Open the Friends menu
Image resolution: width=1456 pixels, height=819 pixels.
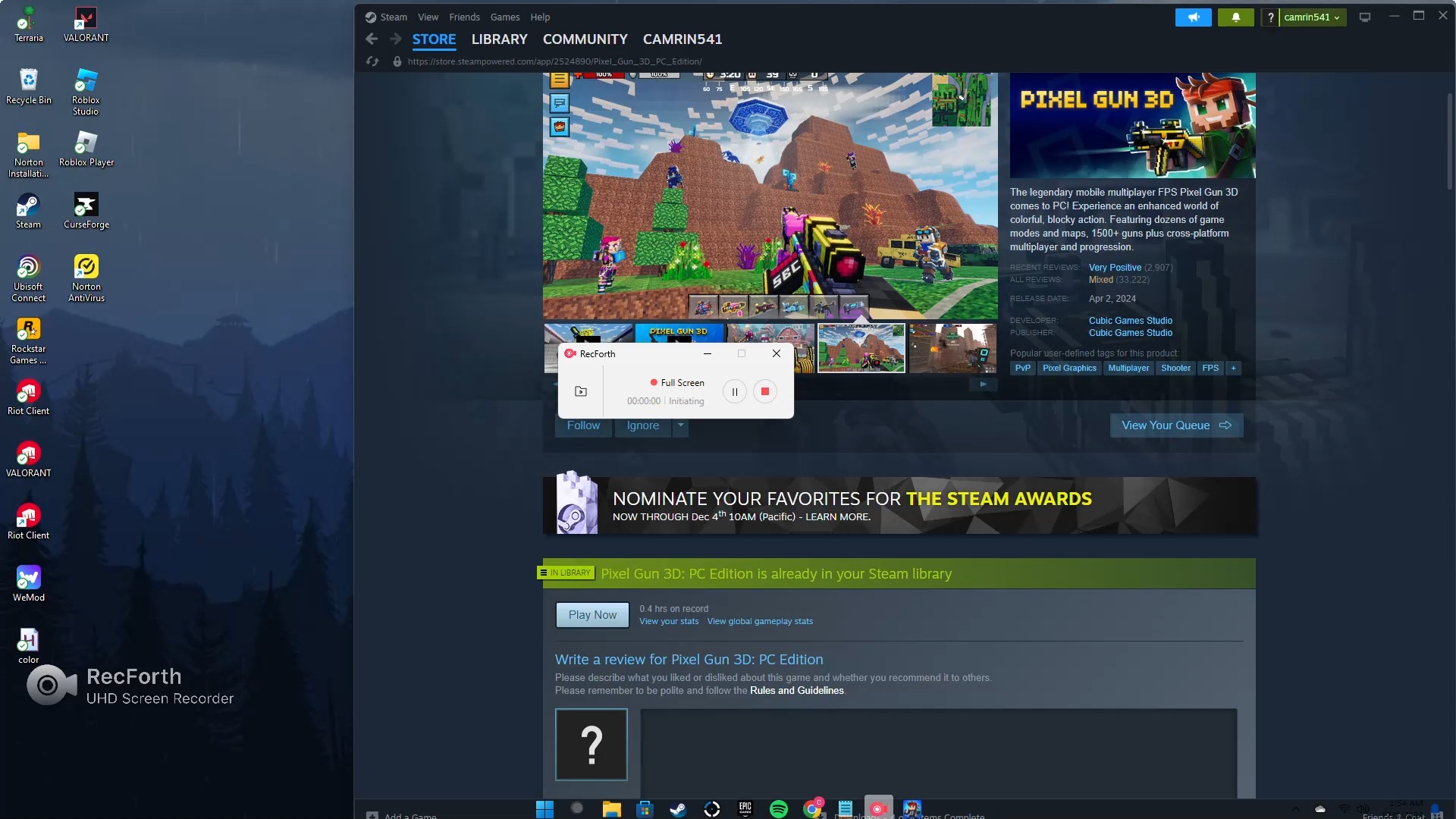tap(464, 17)
